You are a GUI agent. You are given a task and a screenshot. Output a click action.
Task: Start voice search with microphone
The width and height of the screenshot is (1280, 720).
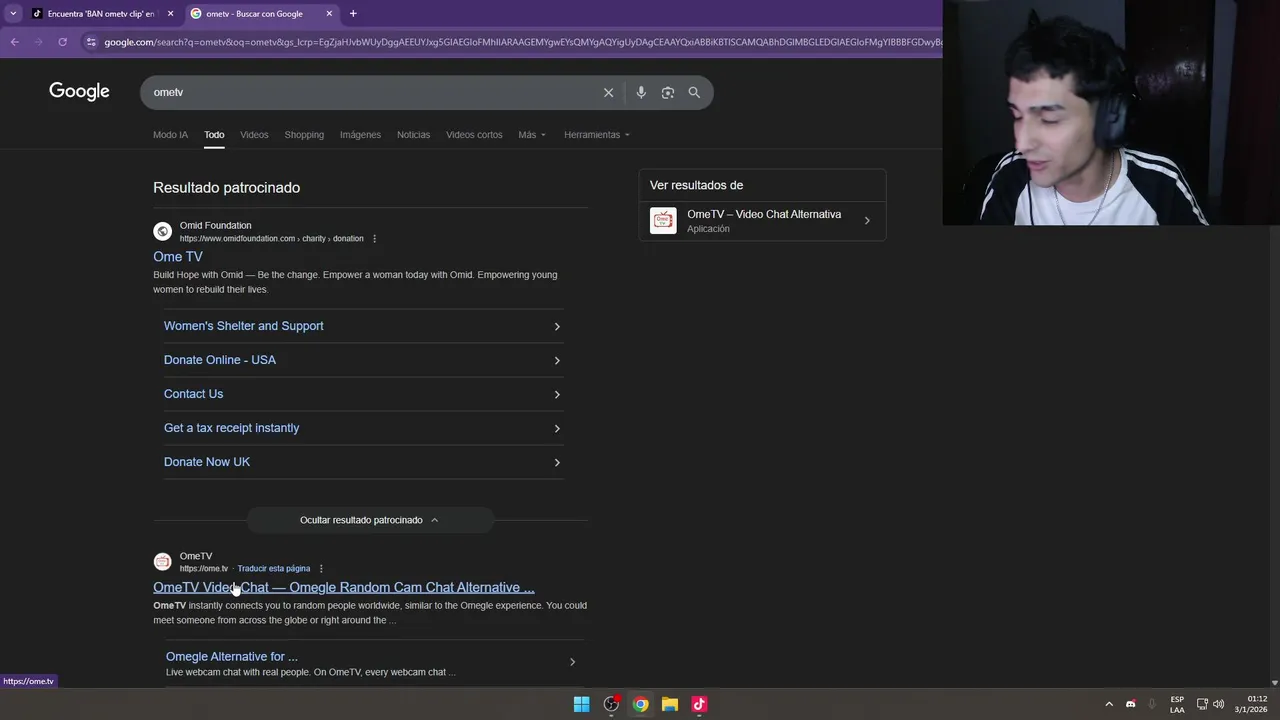[x=641, y=92]
